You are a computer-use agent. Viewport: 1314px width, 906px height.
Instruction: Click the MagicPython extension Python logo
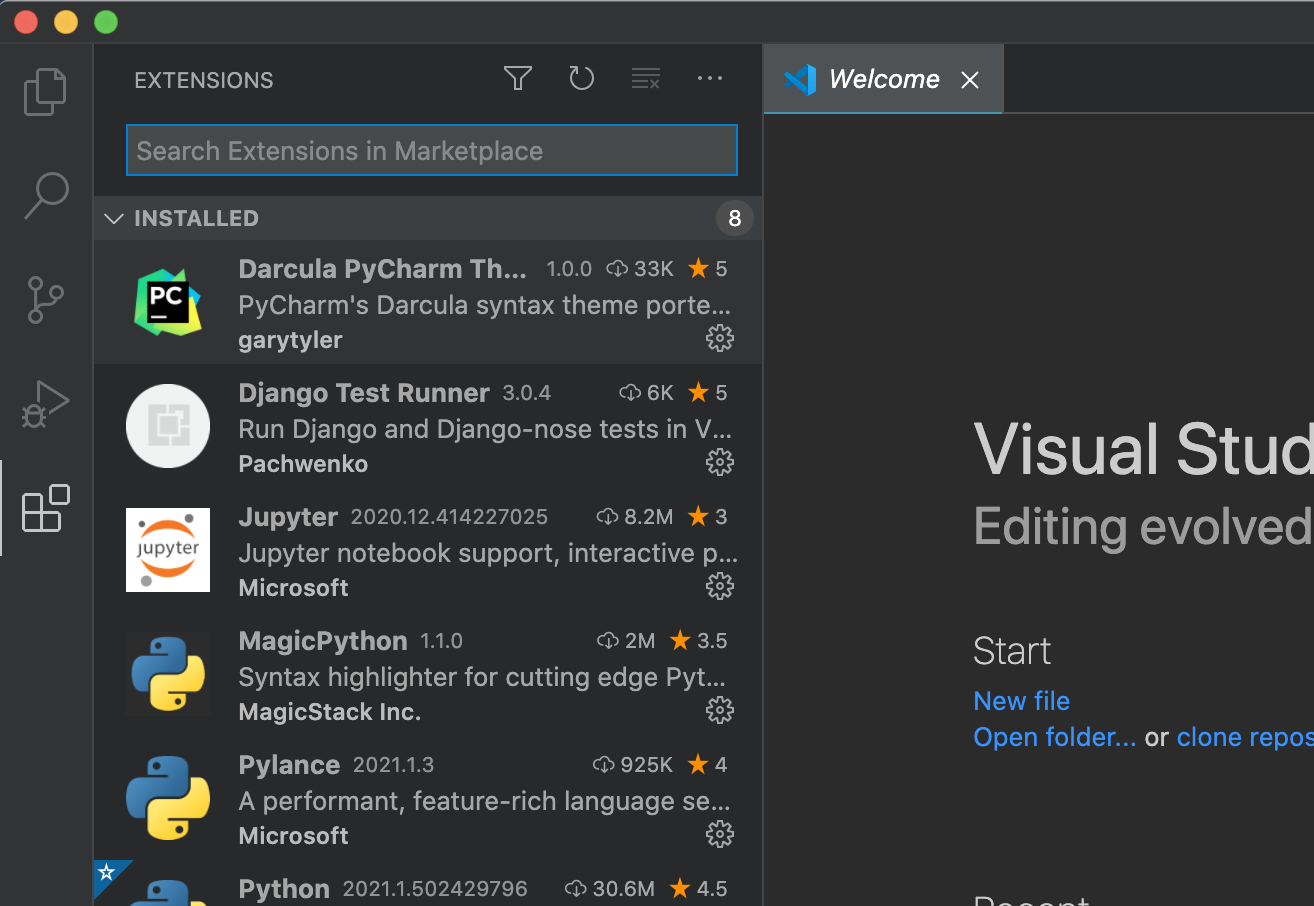click(168, 674)
